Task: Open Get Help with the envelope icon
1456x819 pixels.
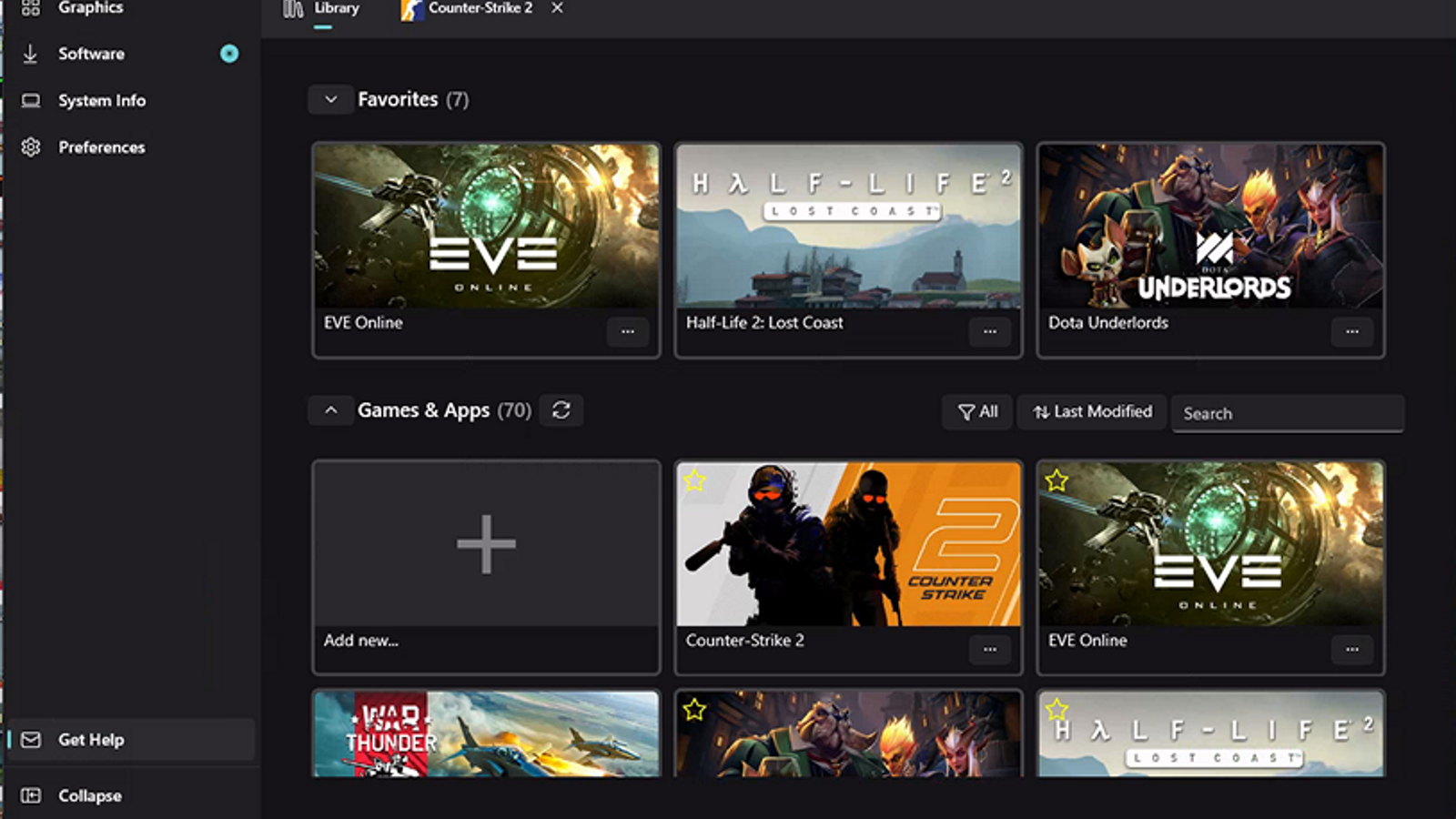Action: click(x=132, y=740)
